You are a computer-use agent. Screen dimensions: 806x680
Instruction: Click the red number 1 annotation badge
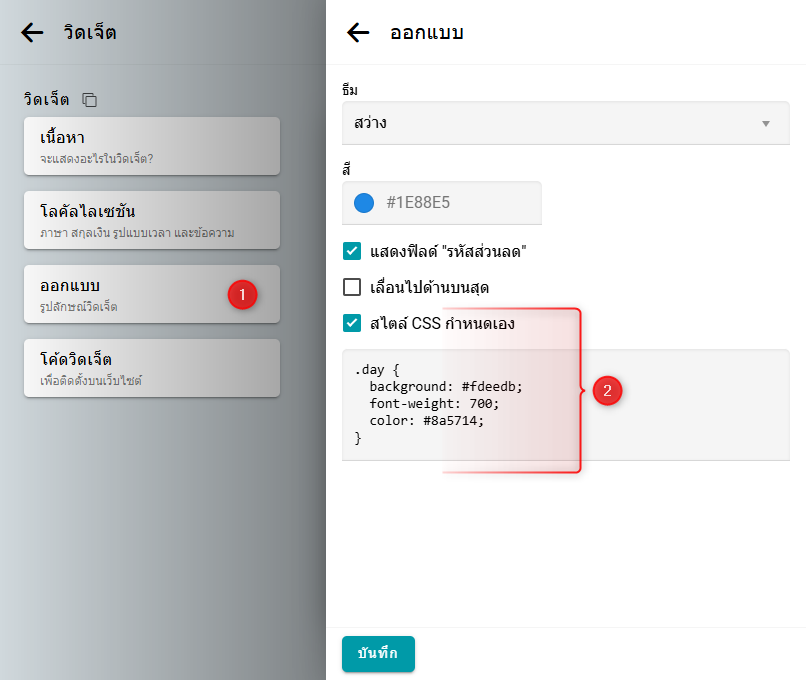click(x=242, y=294)
